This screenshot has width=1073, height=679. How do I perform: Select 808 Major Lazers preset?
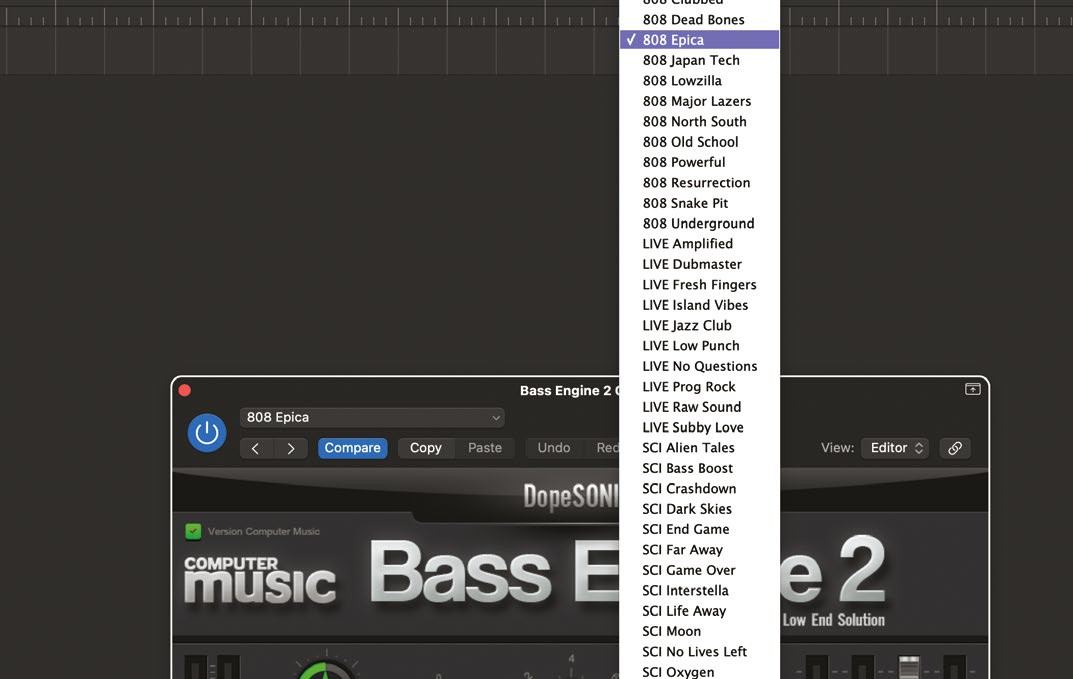click(x=699, y=101)
